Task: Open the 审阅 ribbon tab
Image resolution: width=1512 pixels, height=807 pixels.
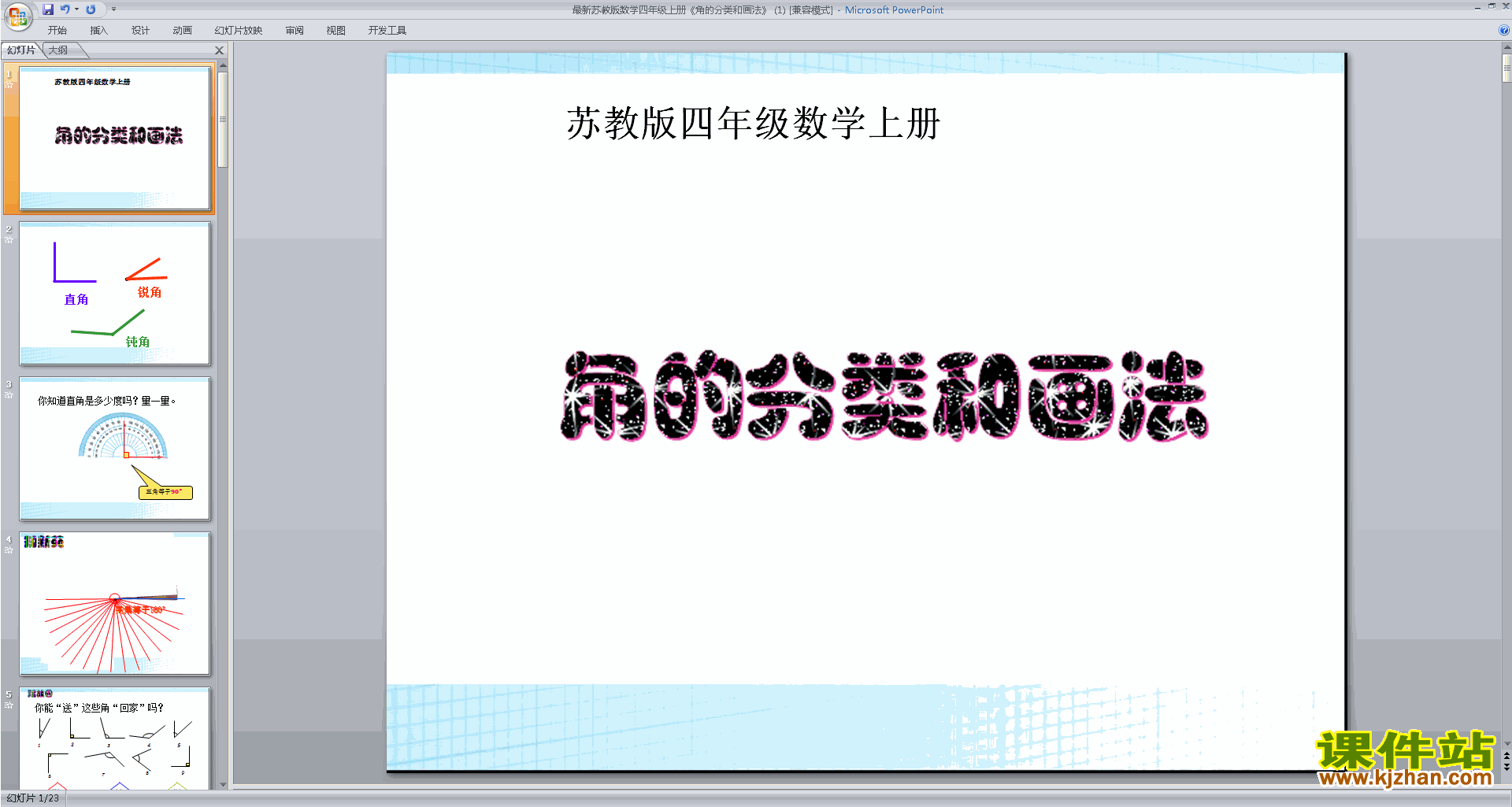Action: pos(295,31)
